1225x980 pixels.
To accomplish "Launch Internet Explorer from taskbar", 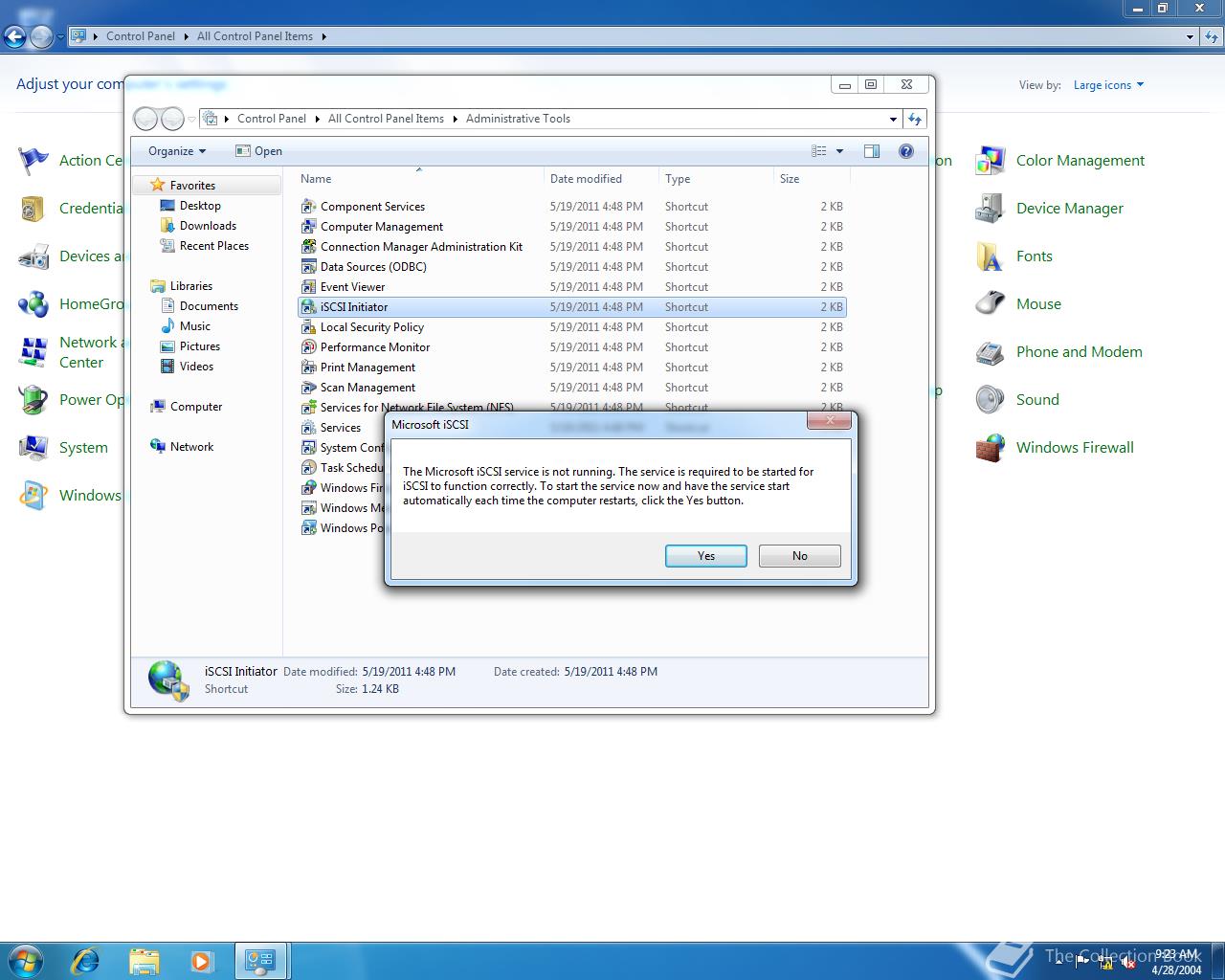I will tap(85, 960).
